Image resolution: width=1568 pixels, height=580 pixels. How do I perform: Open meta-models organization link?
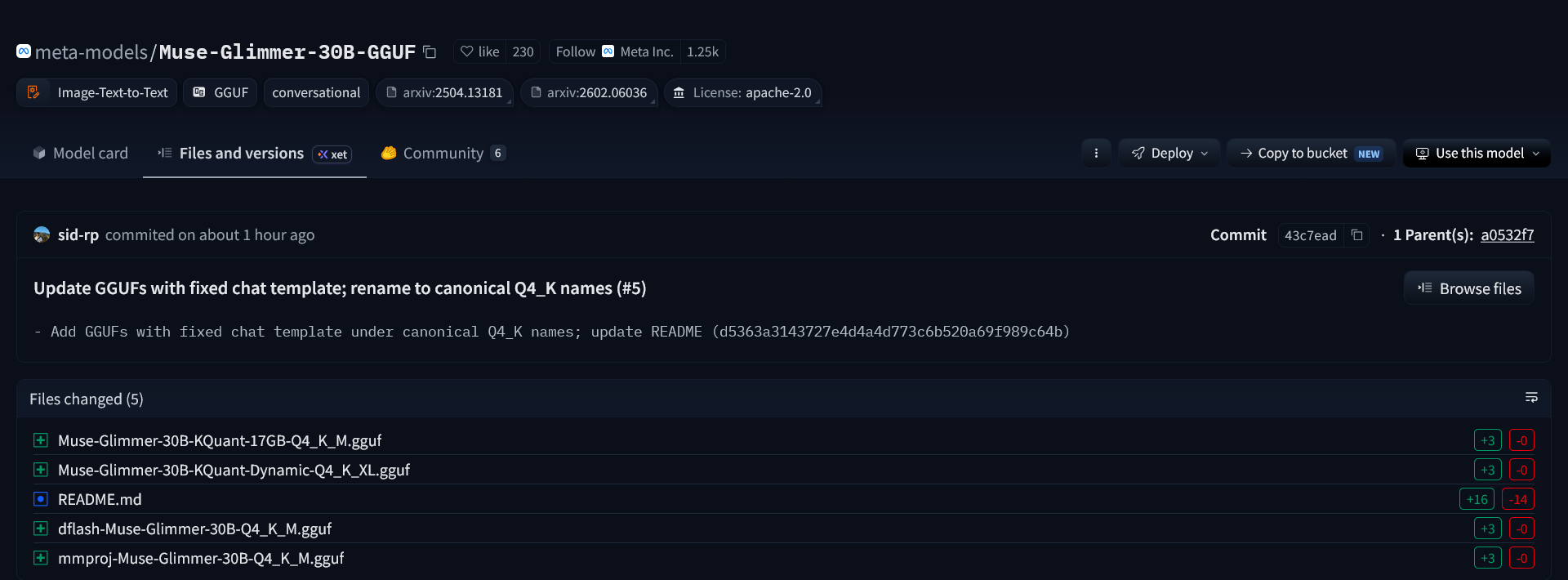point(91,52)
